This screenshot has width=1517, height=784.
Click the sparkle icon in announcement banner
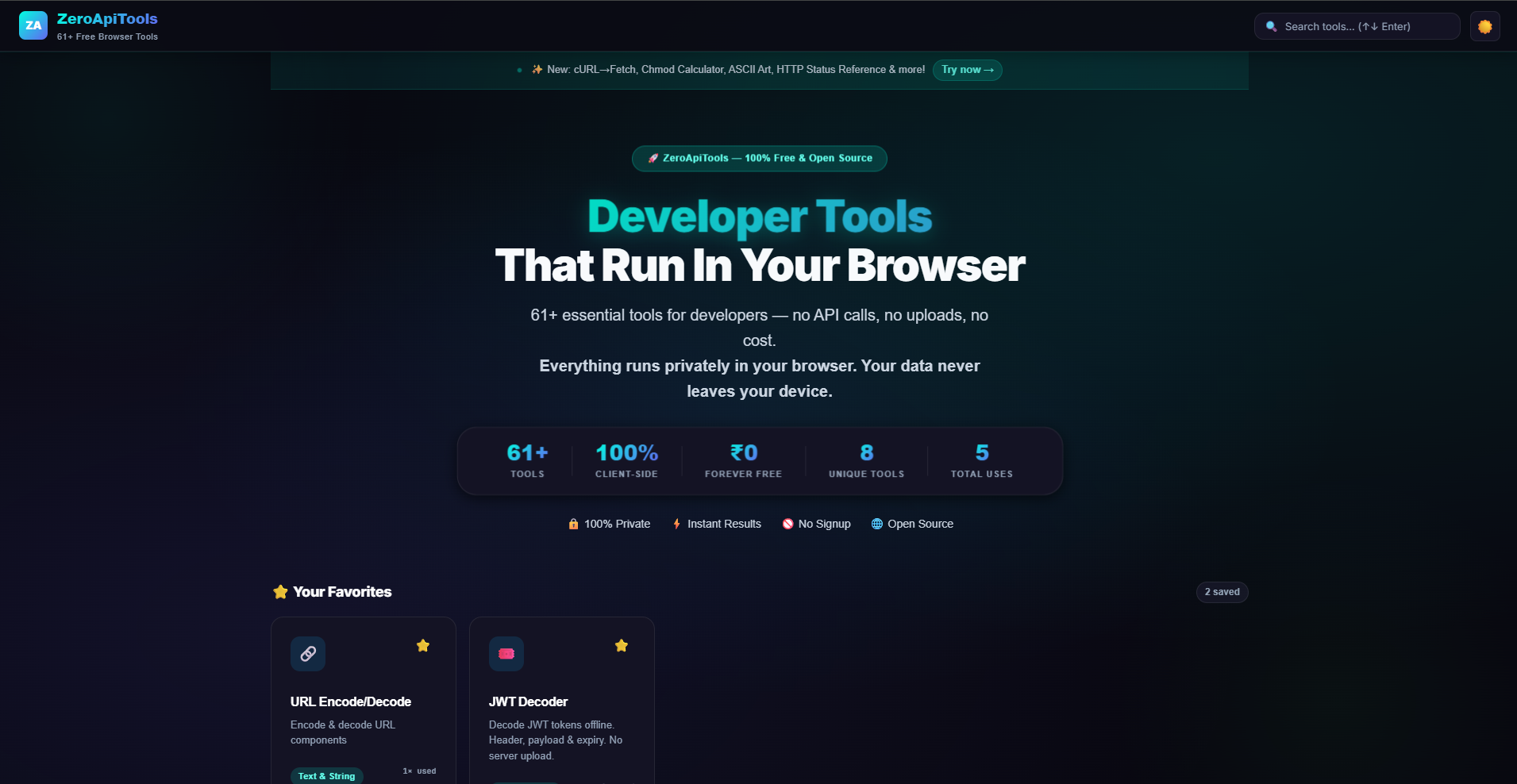pos(537,70)
